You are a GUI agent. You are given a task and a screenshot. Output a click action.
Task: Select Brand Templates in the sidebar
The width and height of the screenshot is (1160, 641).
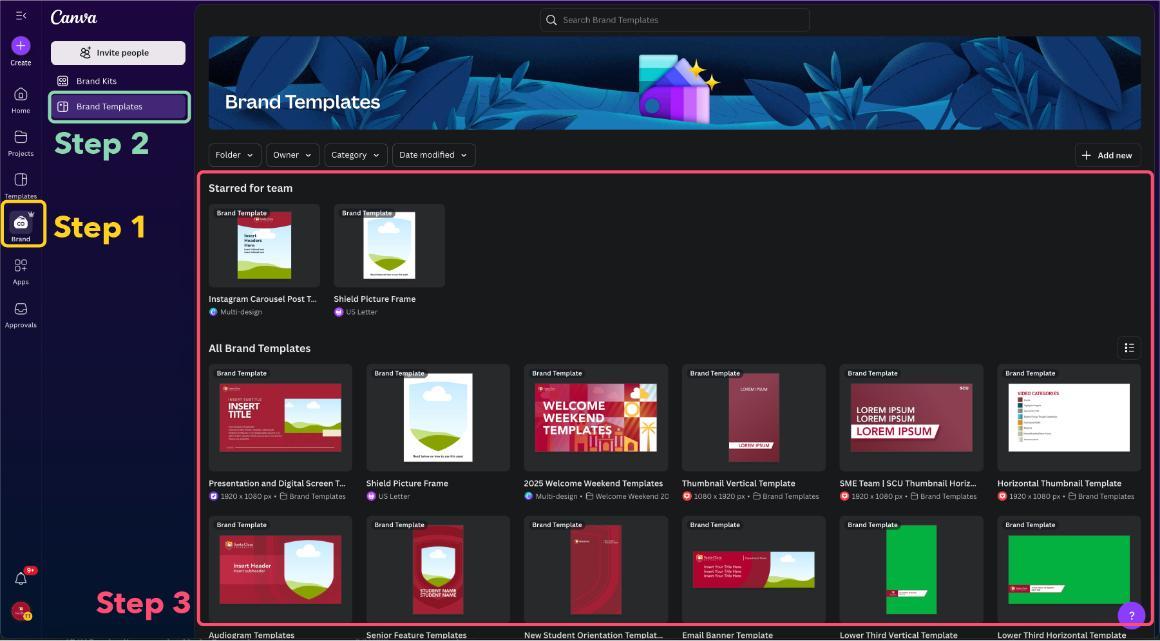click(118, 106)
